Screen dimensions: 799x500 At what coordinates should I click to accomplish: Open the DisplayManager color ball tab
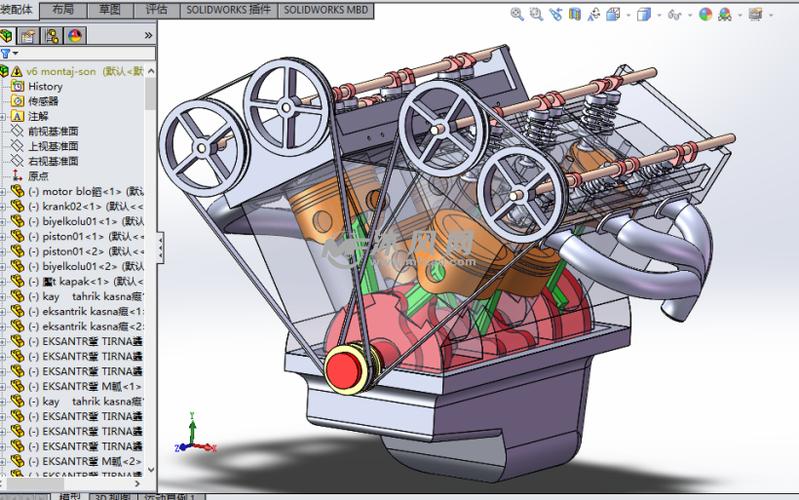point(74,36)
